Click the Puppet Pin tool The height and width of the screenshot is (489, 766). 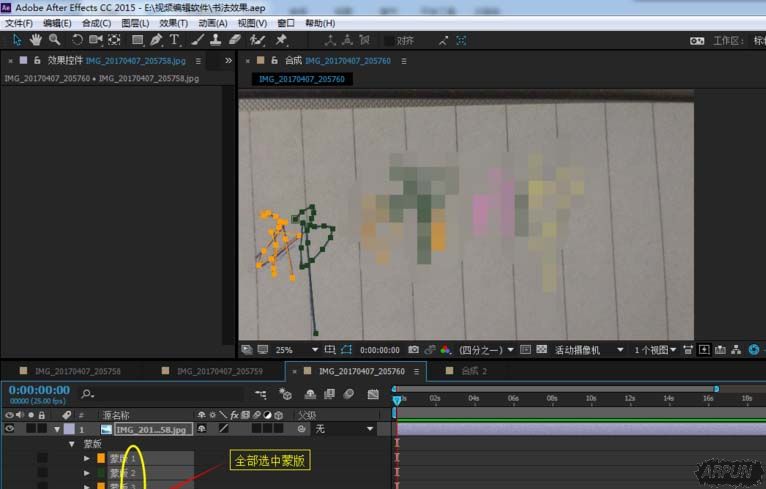point(282,40)
